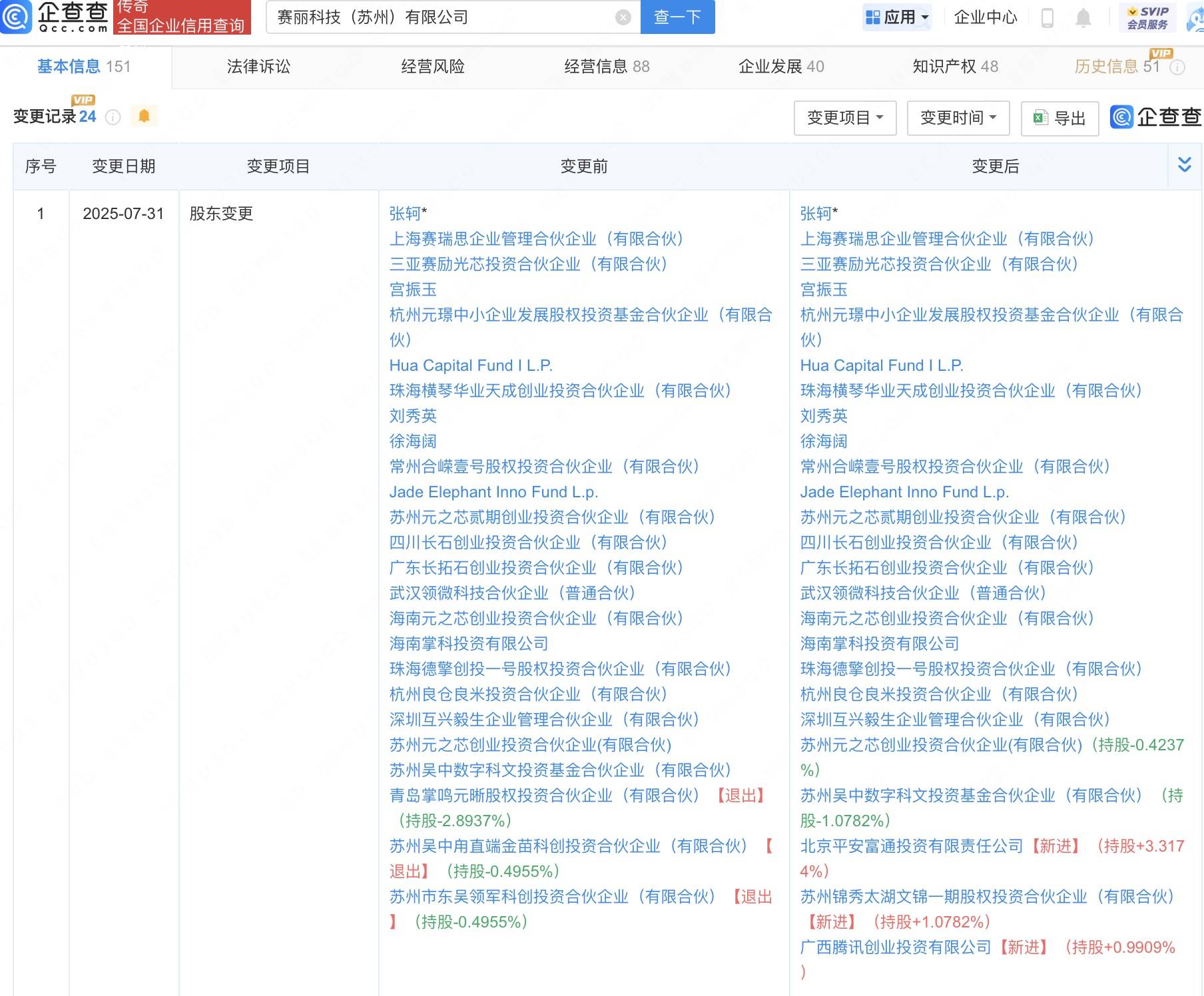Open 四川长石创业投资合伙企业 in 变更前
Screen dimensions: 1204x996
pyautogui.click(x=528, y=543)
